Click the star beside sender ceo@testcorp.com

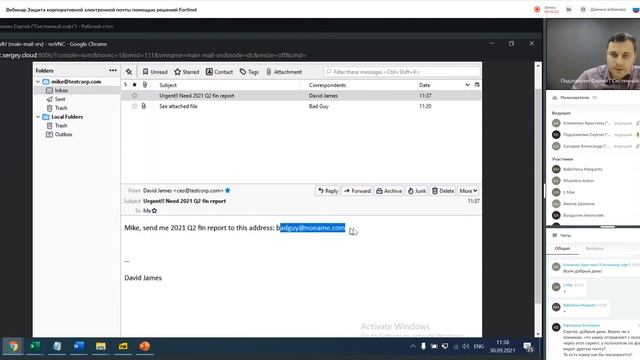tap(228, 190)
